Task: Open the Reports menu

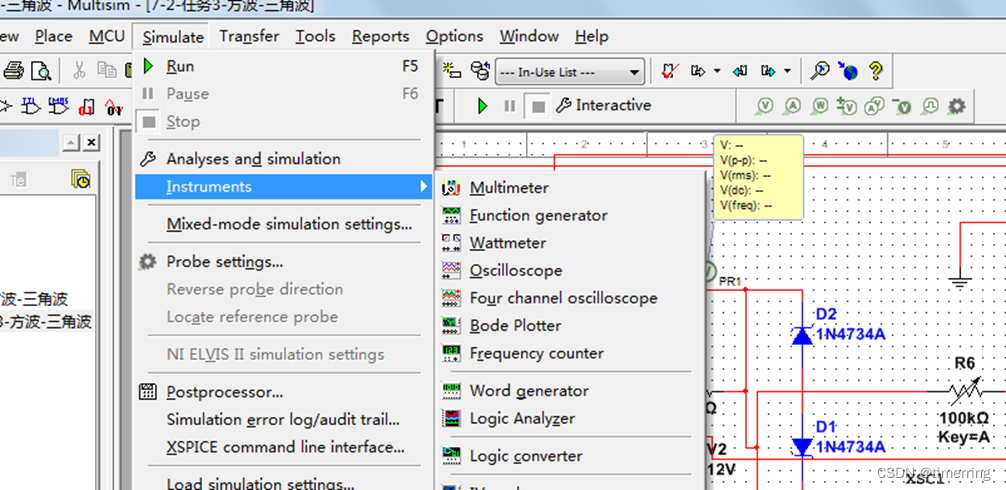Action: point(380,36)
